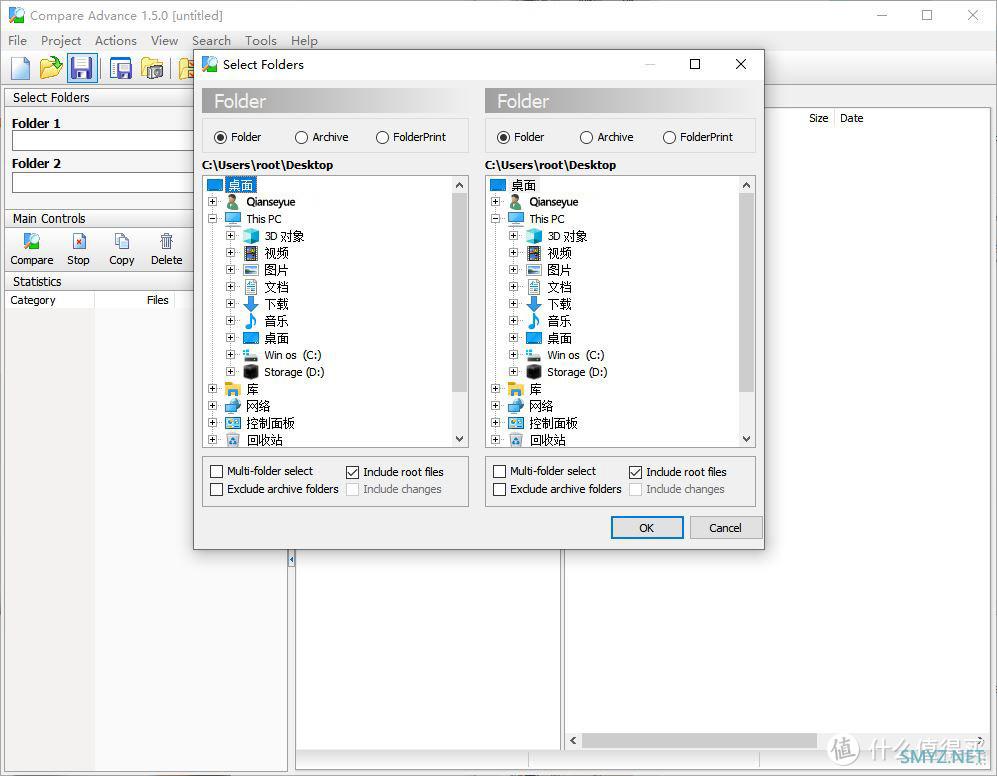Select 音乐 folder in left tree

pos(276,321)
